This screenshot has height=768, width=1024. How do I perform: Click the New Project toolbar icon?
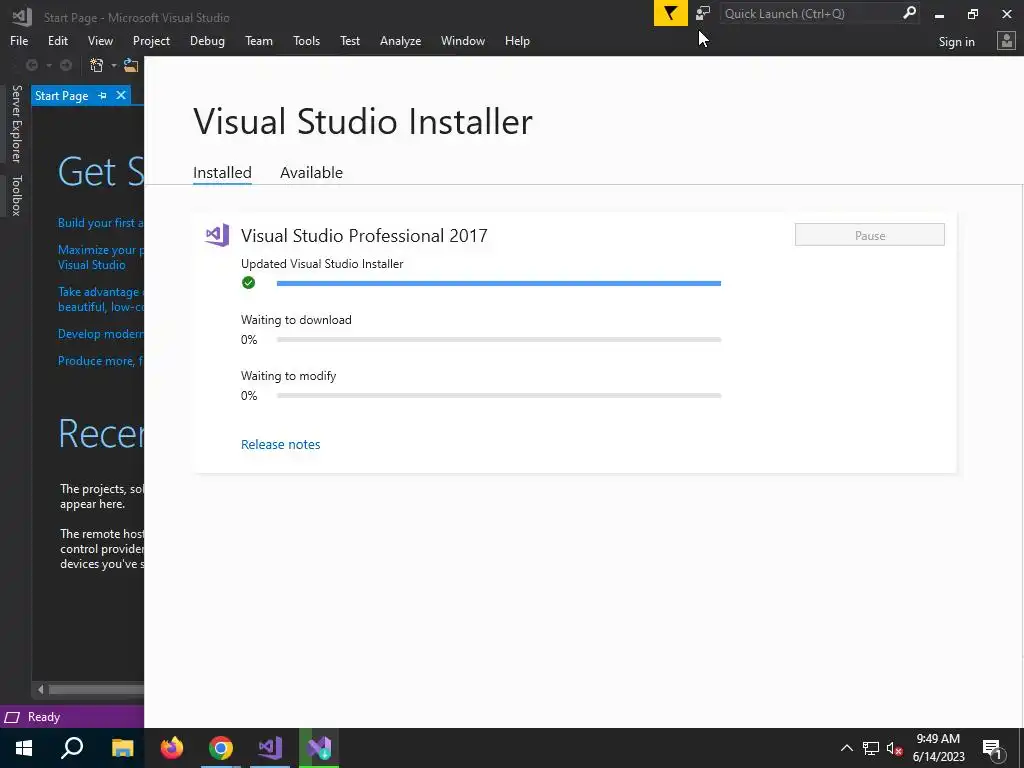click(x=97, y=65)
